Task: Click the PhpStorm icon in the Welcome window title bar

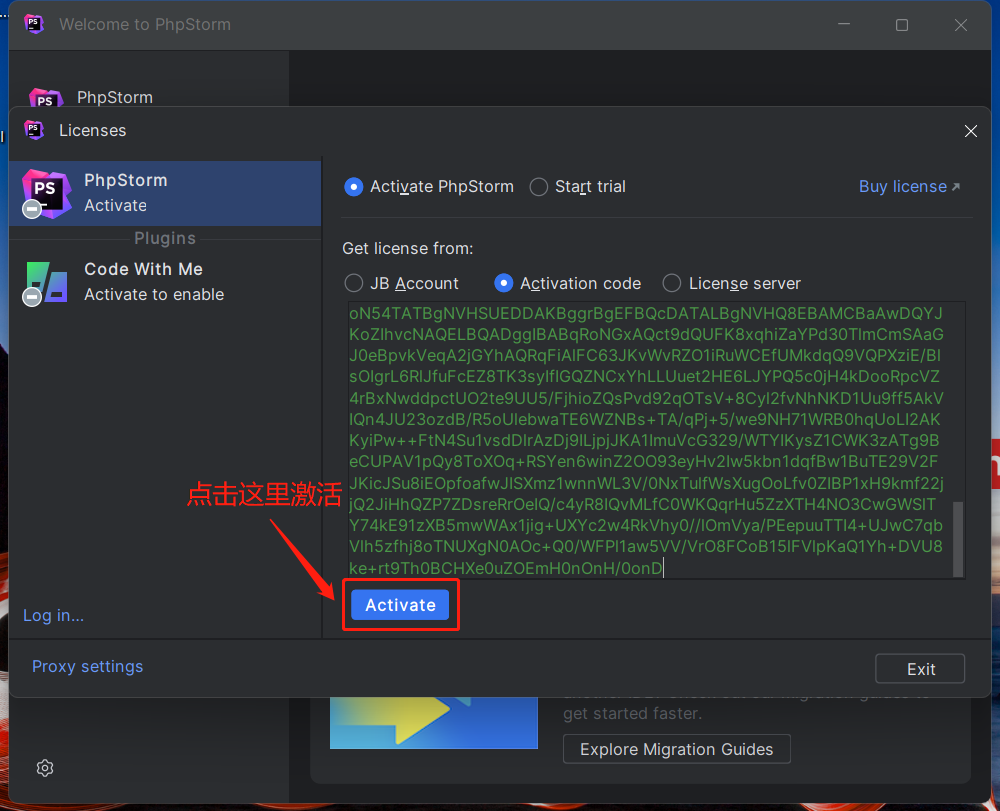Action: (34, 24)
